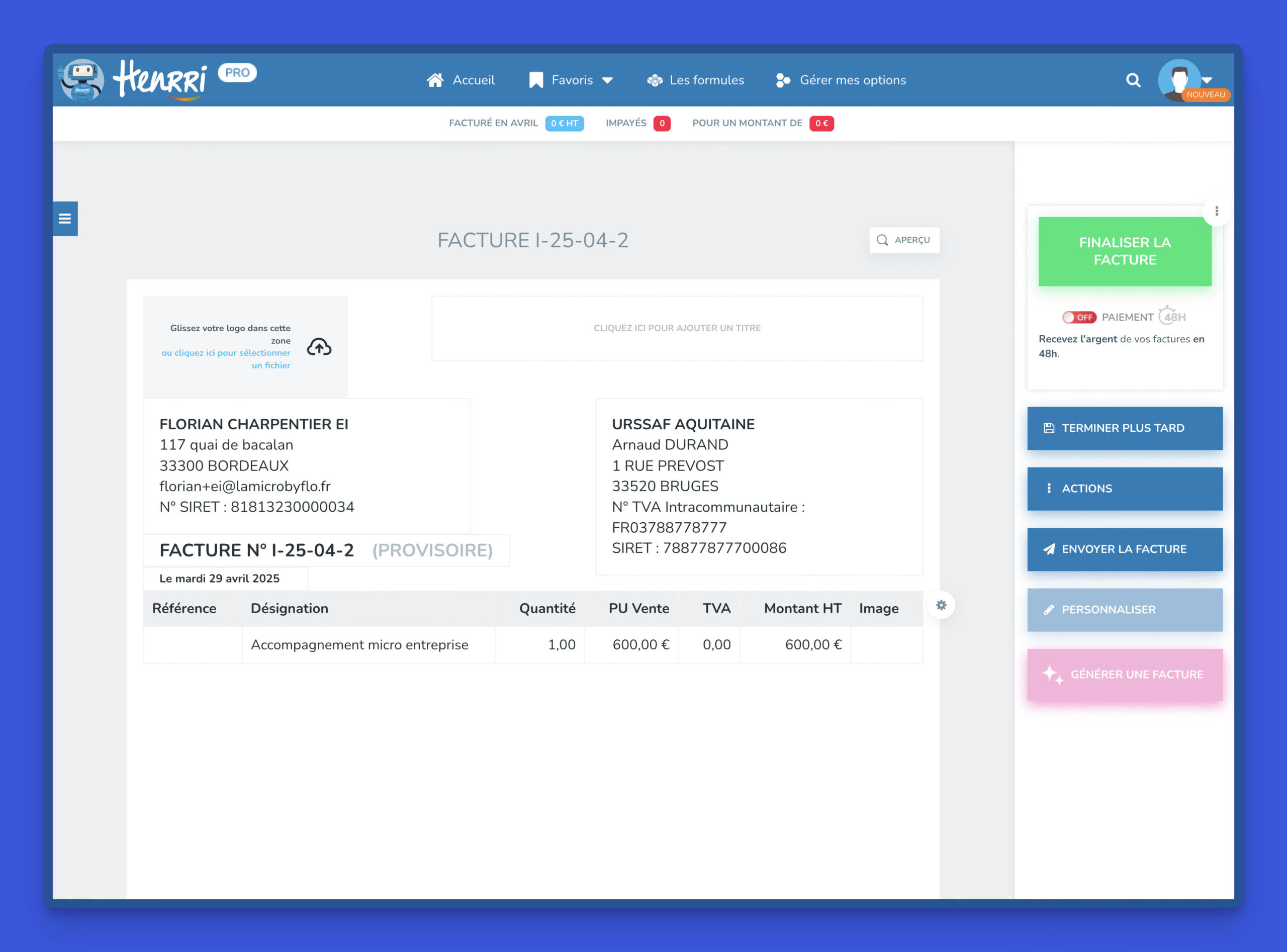Open Les formules menu
Screen dimensions: 1287x952
(695, 80)
